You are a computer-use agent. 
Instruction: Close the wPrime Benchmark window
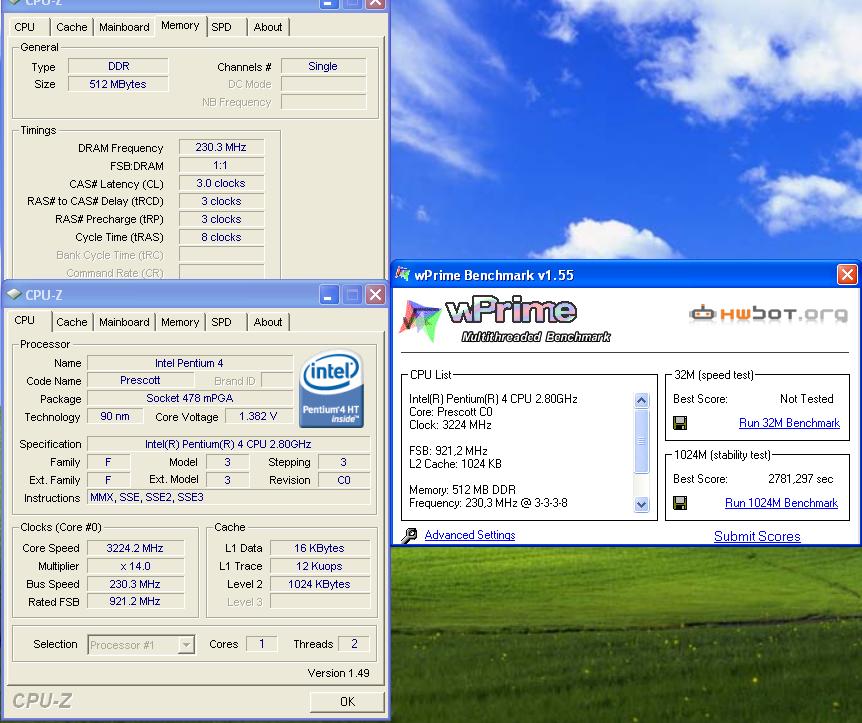click(x=847, y=274)
